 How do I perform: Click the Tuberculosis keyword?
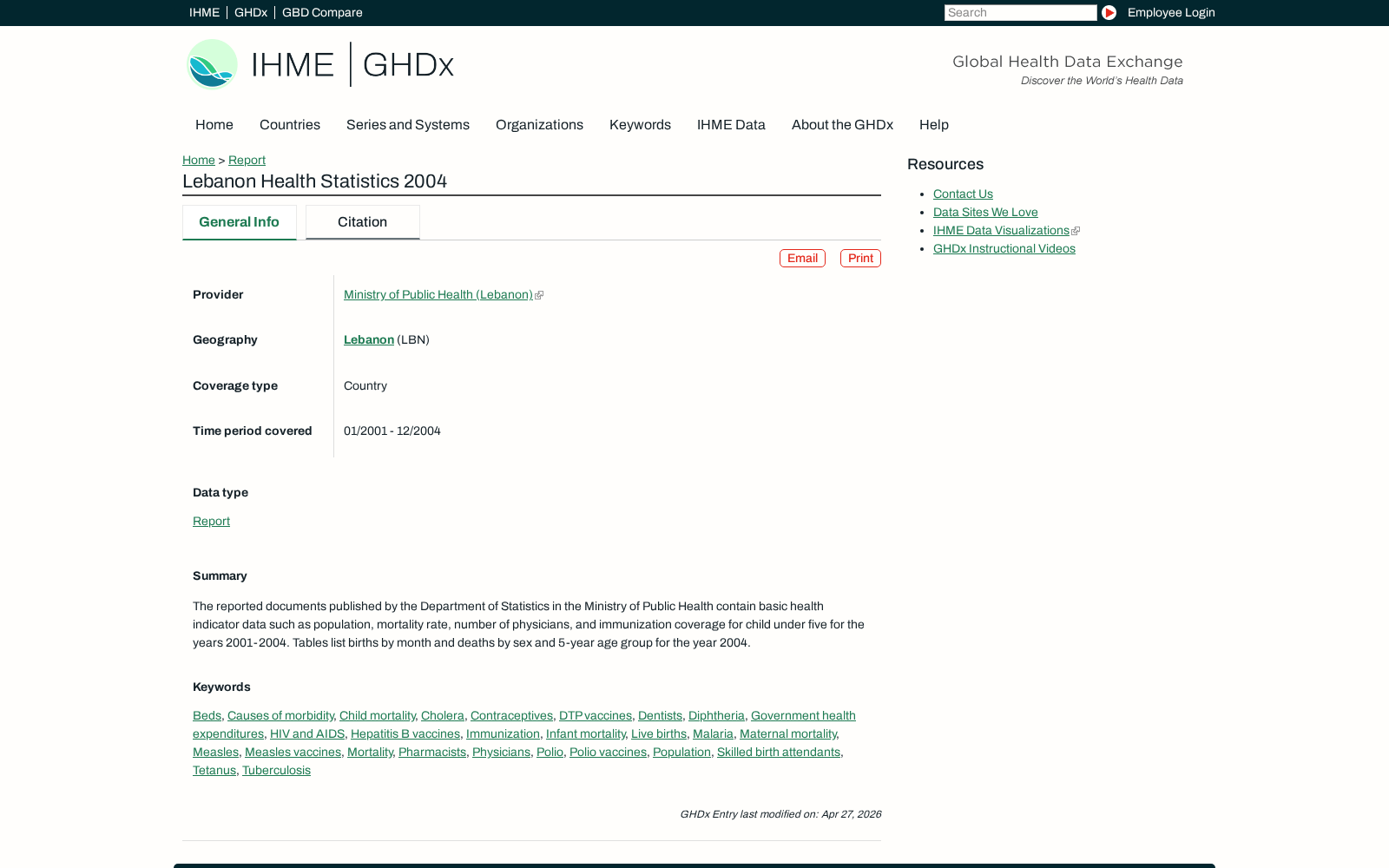click(x=276, y=770)
